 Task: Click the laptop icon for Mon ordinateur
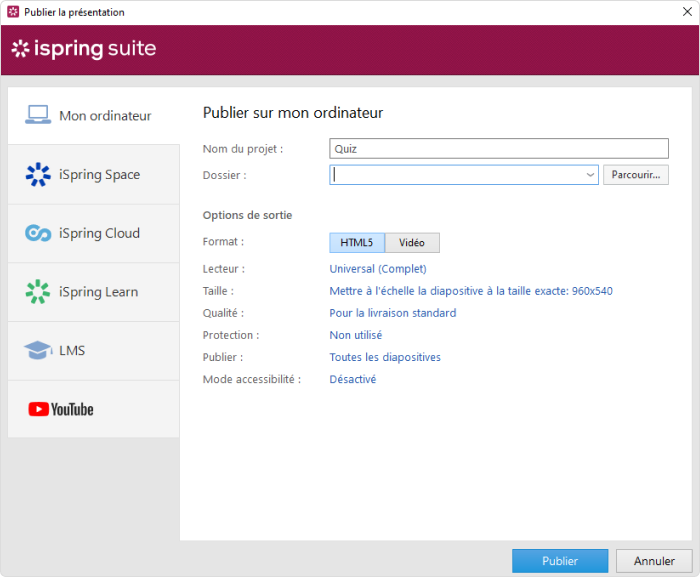click(x=38, y=115)
